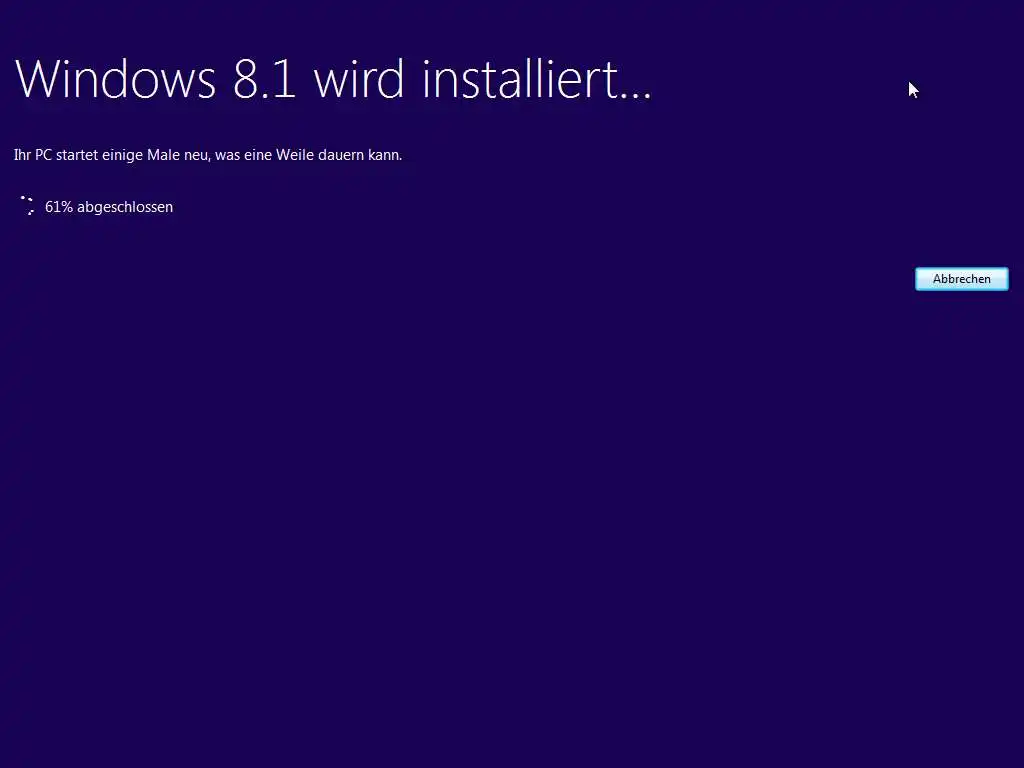
Task: Click the word "Ihr" starting the message
Action: [x=22, y=155]
